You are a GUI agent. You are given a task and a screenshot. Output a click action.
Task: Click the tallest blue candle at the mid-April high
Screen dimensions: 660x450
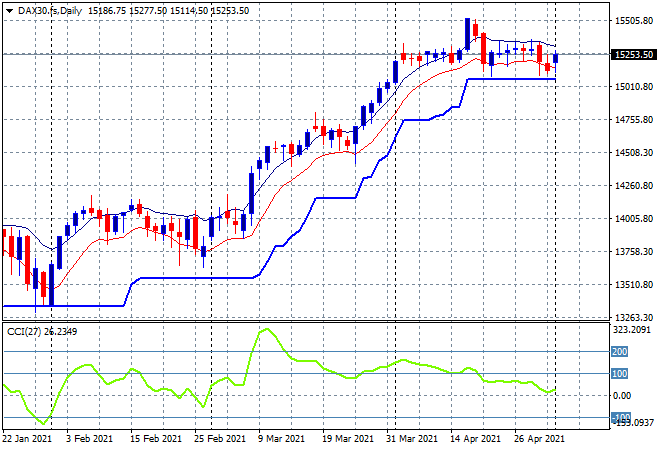coord(467,33)
